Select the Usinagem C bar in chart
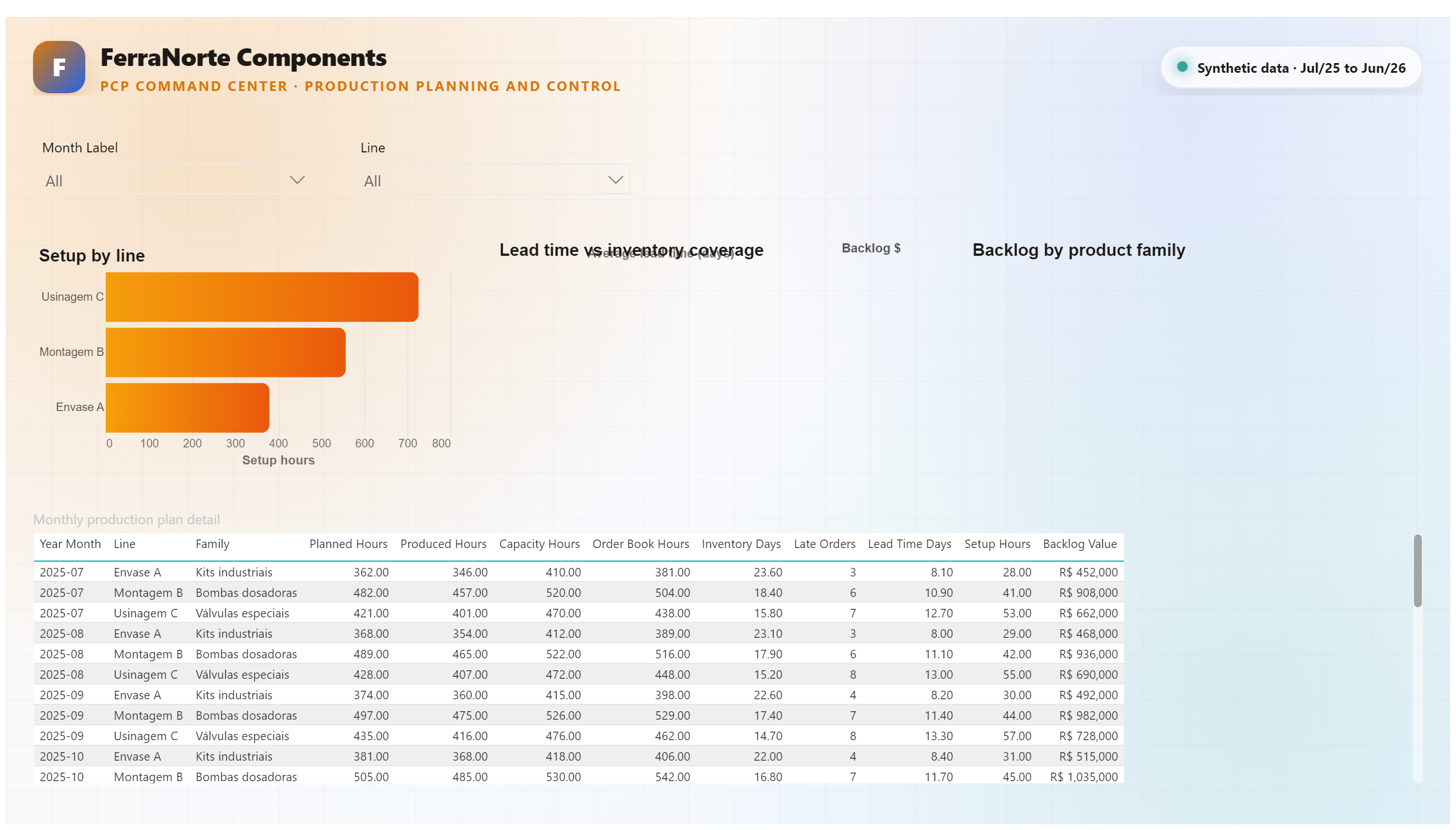1456x830 pixels. click(262, 297)
